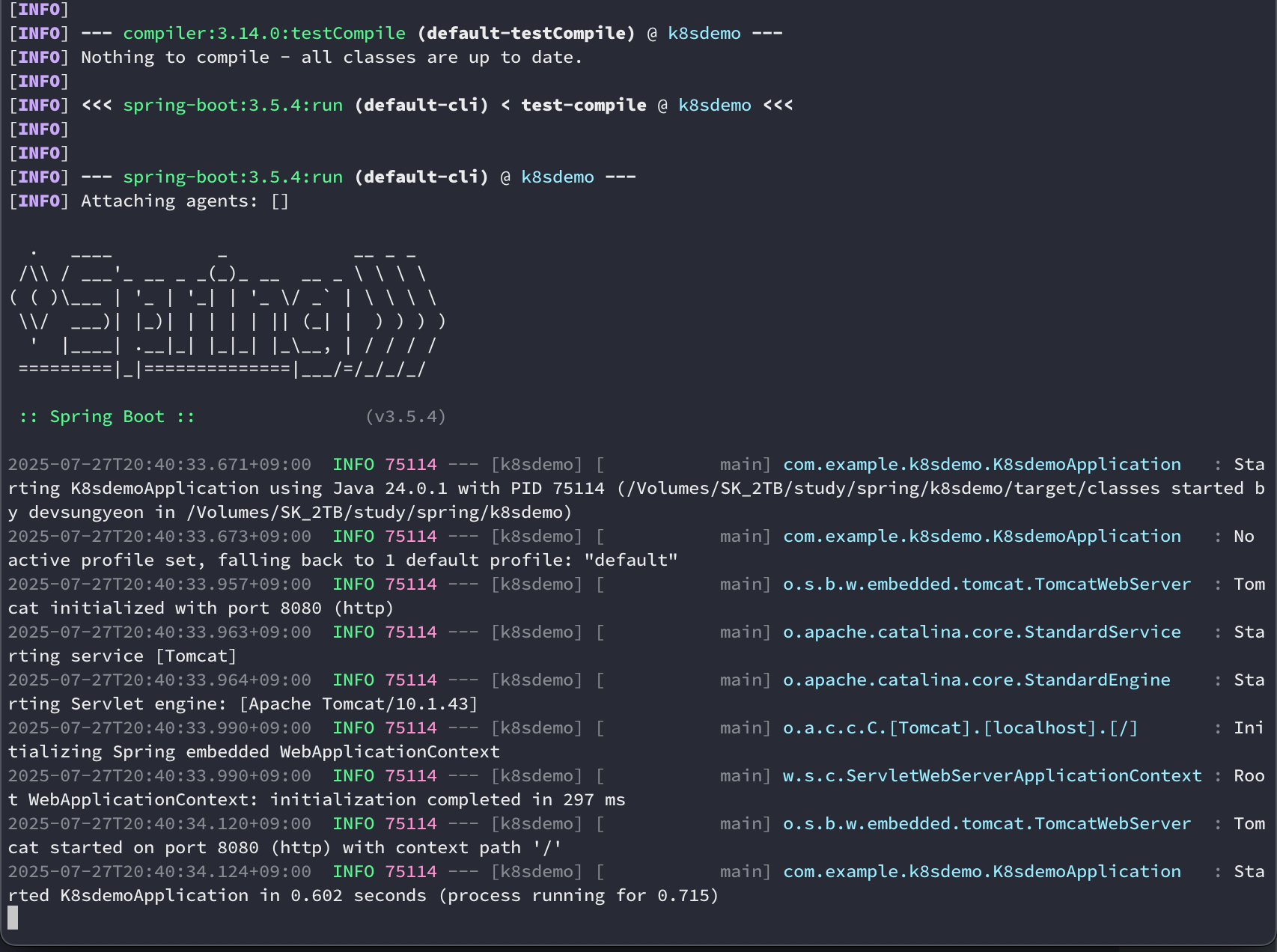The width and height of the screenshot is (1277, 952).
Task: Click 'cat initialized with port 8080 (http)' text
Action: tap(201, 608)
